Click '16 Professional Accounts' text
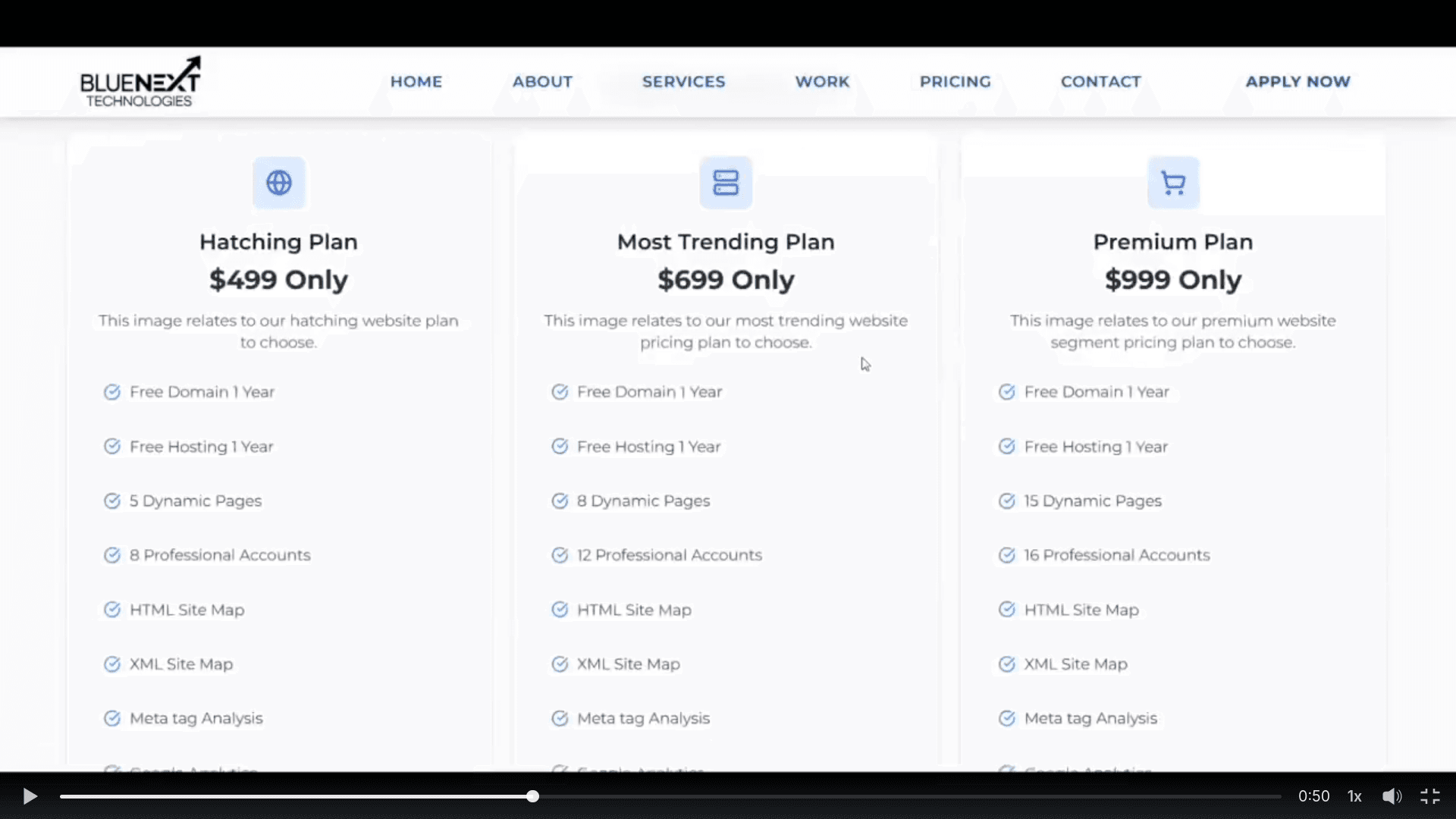The width and height of the screenshot is (1456, 819). 1117,555
